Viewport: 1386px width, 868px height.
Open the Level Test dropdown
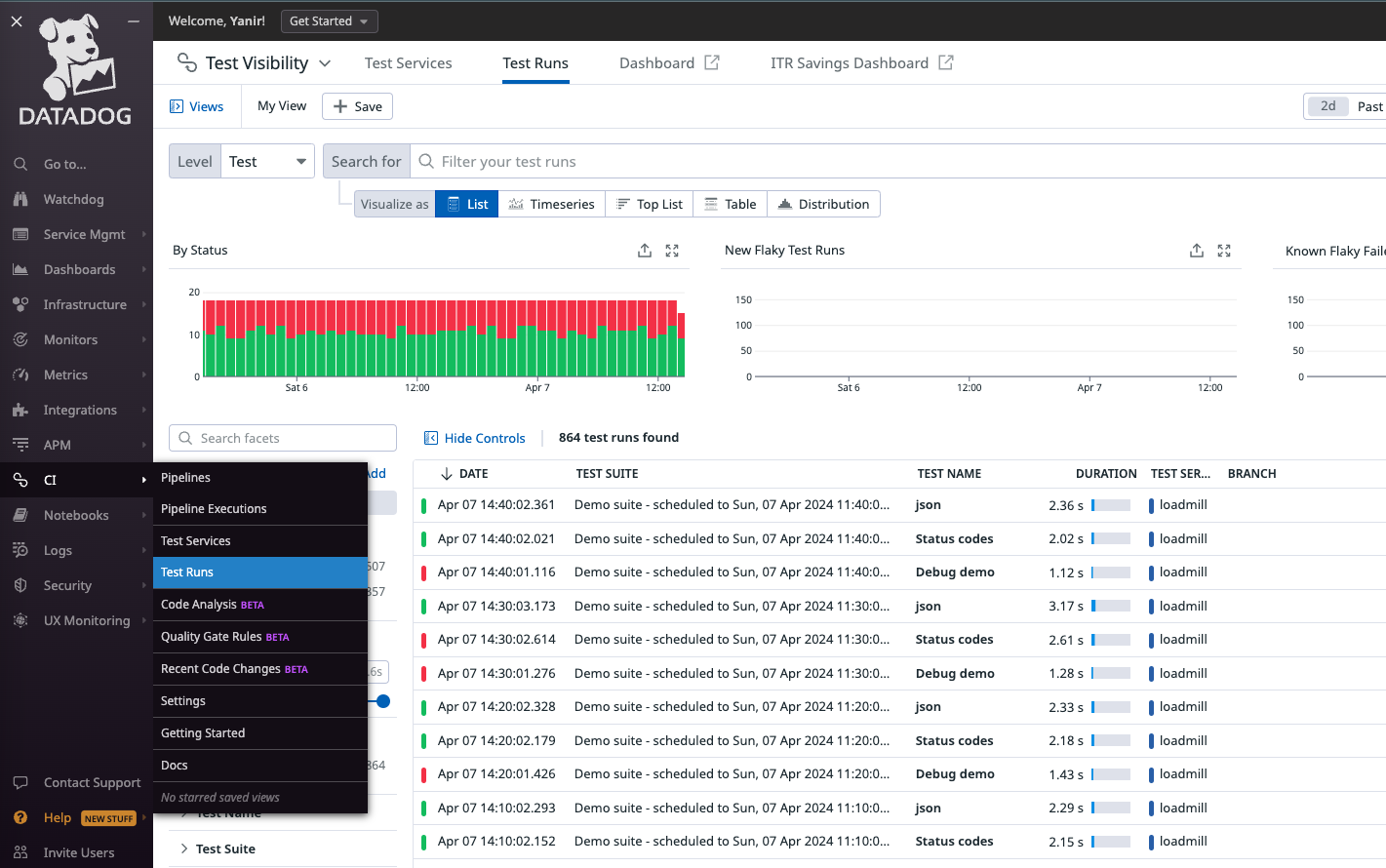(x=266, y=162)
